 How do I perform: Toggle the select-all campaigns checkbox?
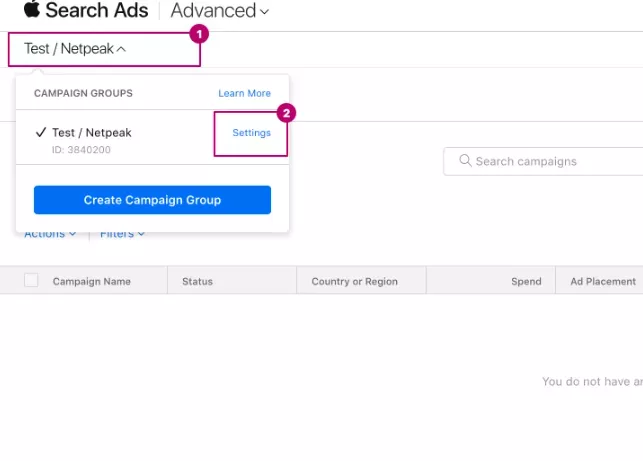click(31, 281)
